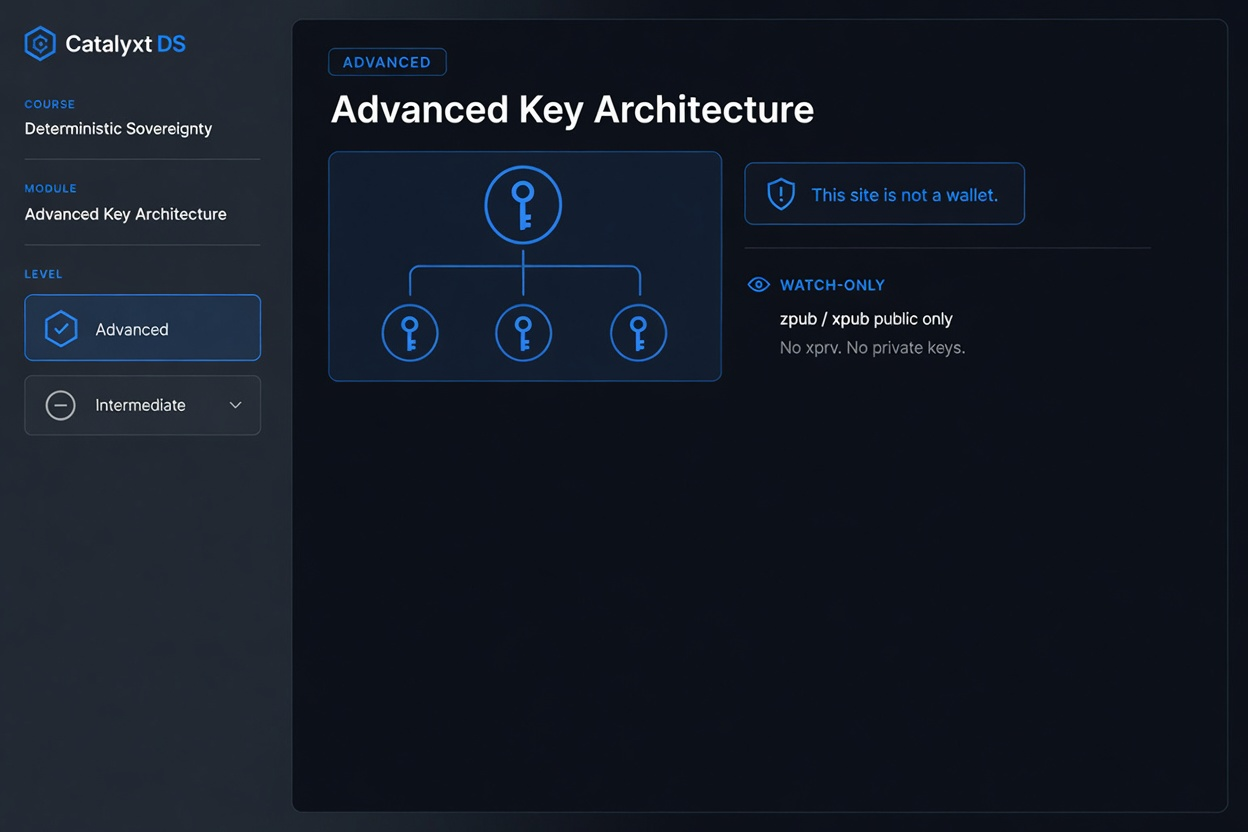Click the 'Deterministic Sovereignty' course name
The height and width of the screenshot is (832, 1248).
(x=118, y=128)
